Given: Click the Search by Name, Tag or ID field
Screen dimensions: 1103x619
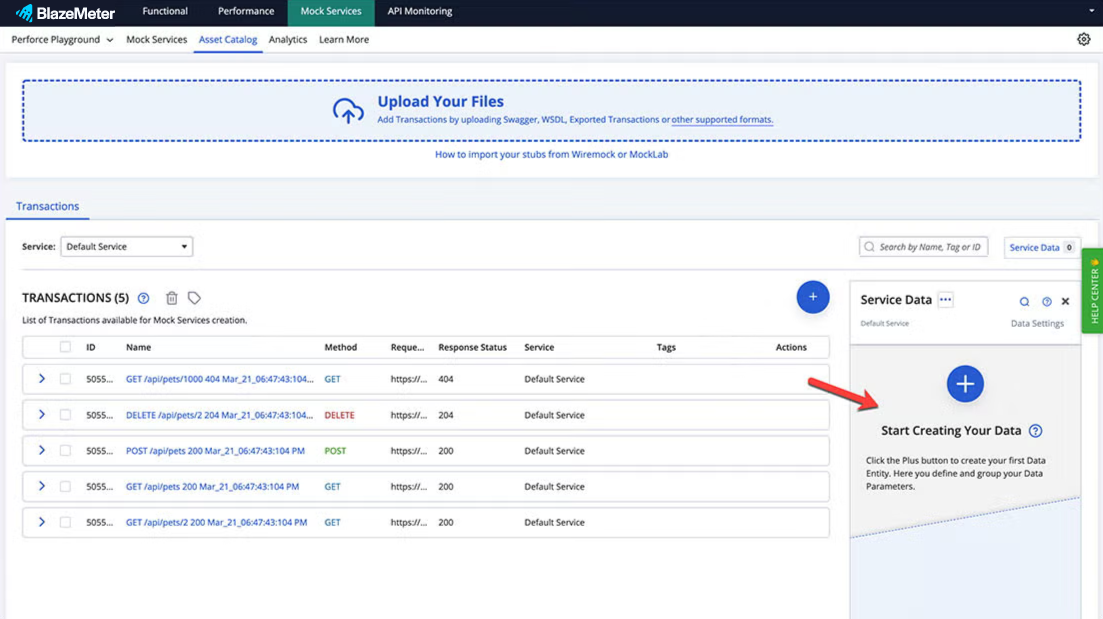Looking at the screenshot, I should pos(922,246).
